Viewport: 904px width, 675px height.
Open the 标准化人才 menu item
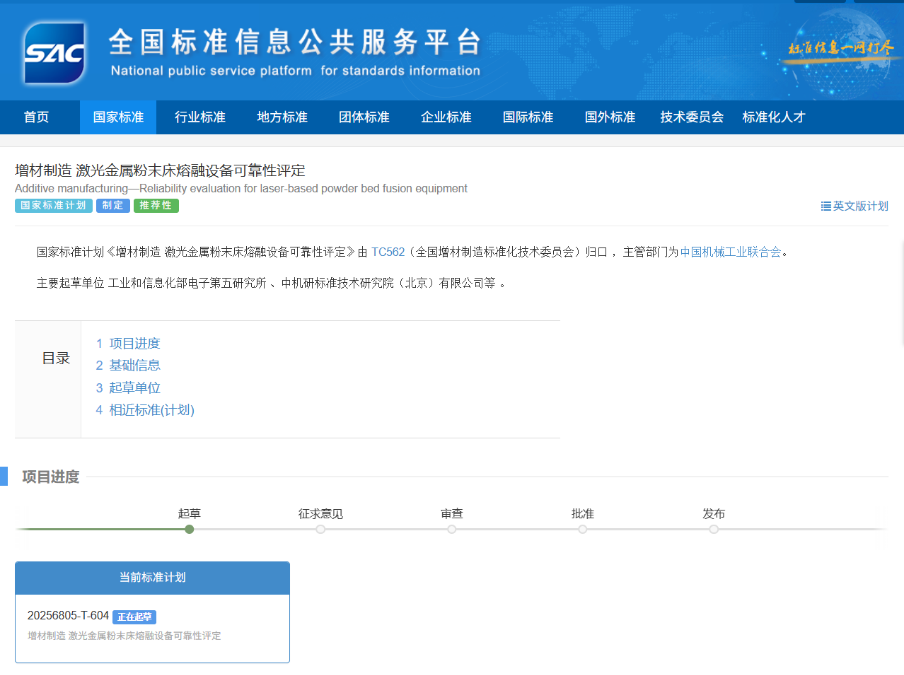[774, 117]
